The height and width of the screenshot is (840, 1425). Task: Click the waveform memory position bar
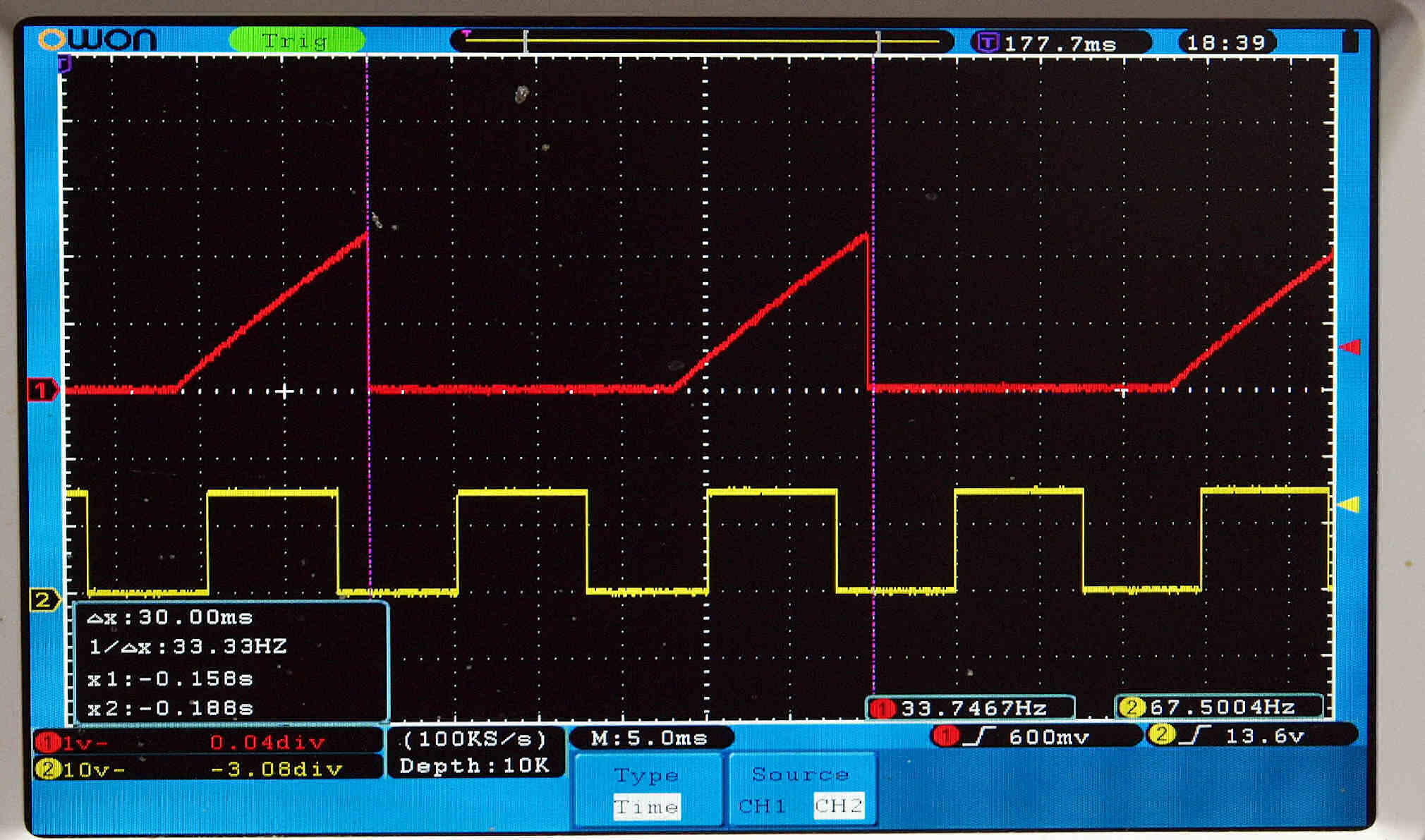[702, 42]
